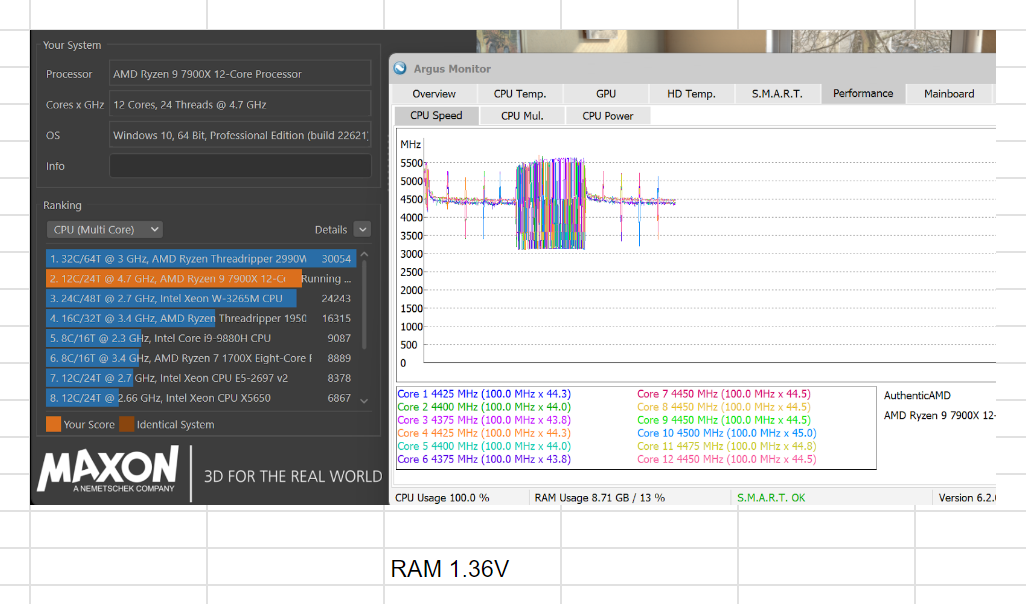Select the Ryzen 9 7900X running row
Screen dimensions: 1026x604
[201, 279]
